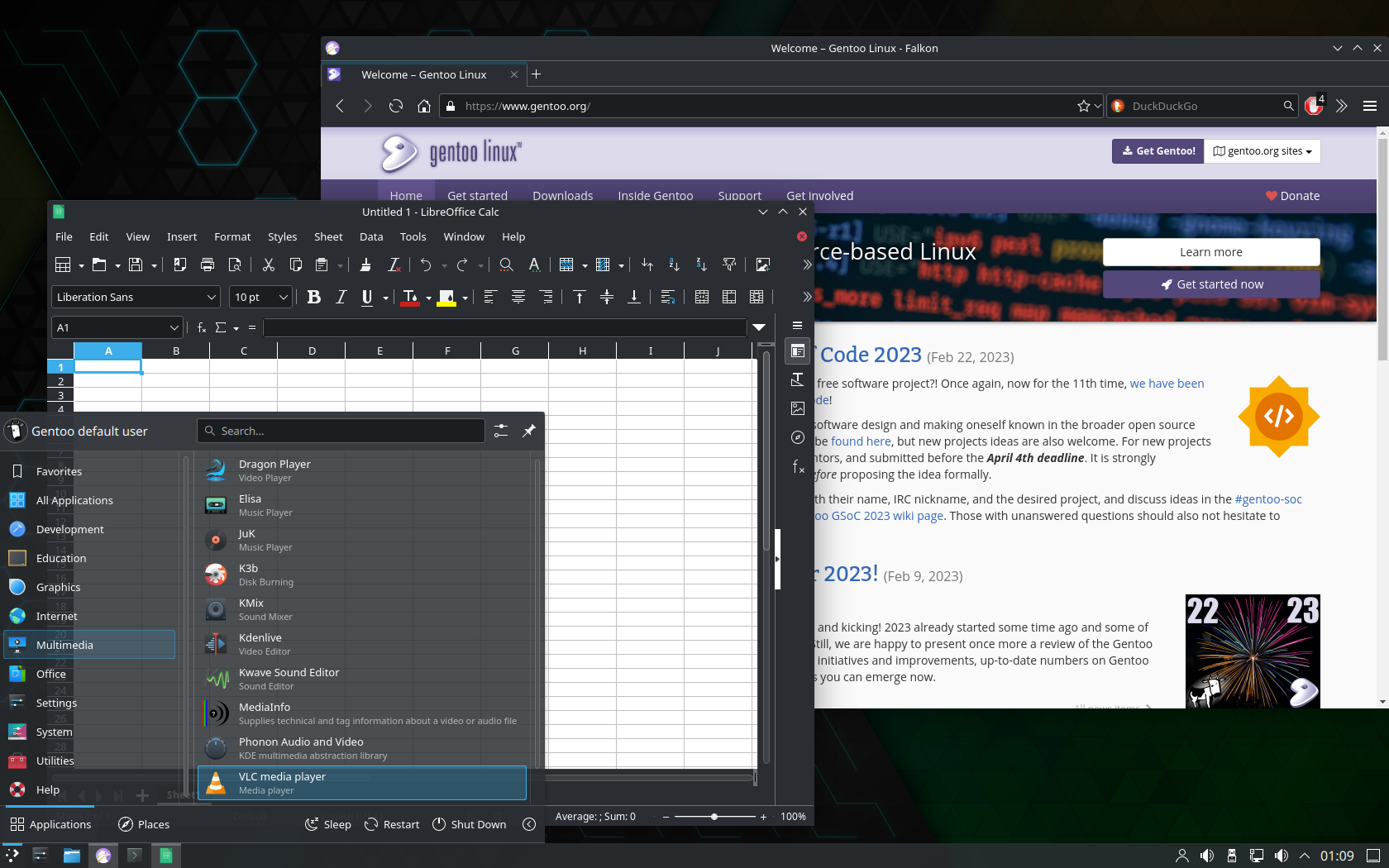Click the Clone Formatting paintbrush icon
1389x868 pixels.
(x=365, y=265)
